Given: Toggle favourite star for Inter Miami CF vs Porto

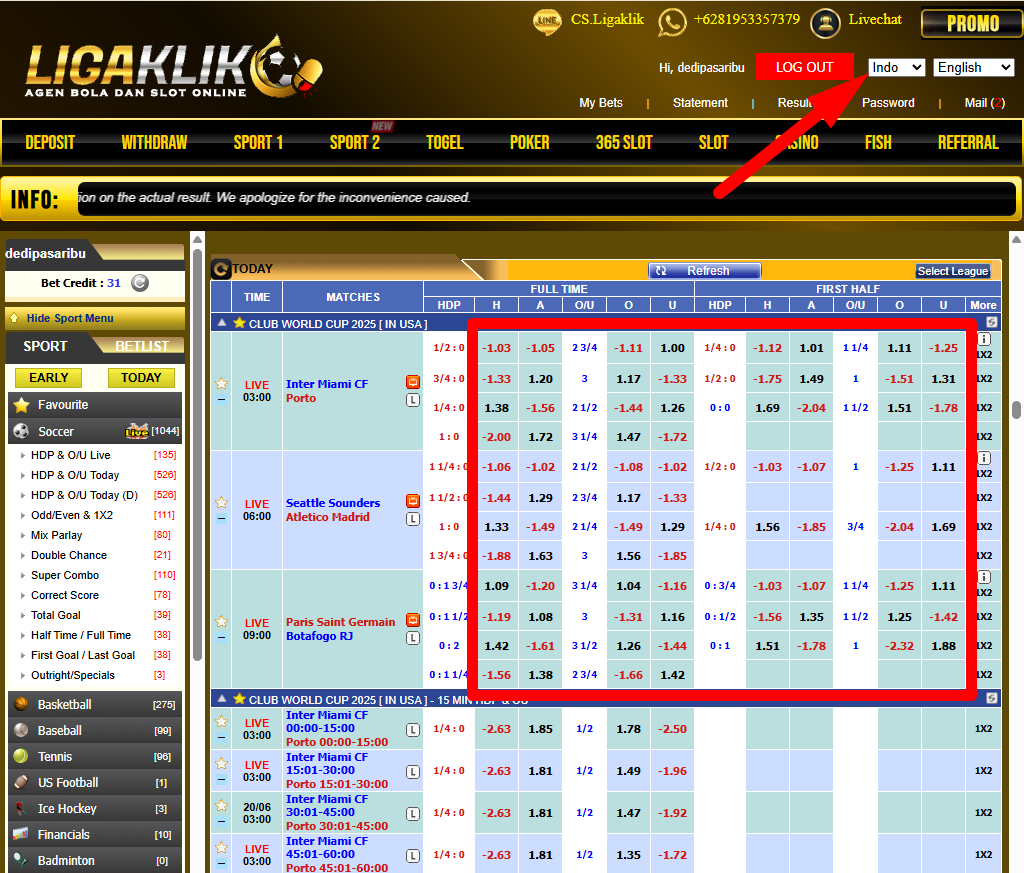Looking at the screenshot, I should (x=222, y=384).
